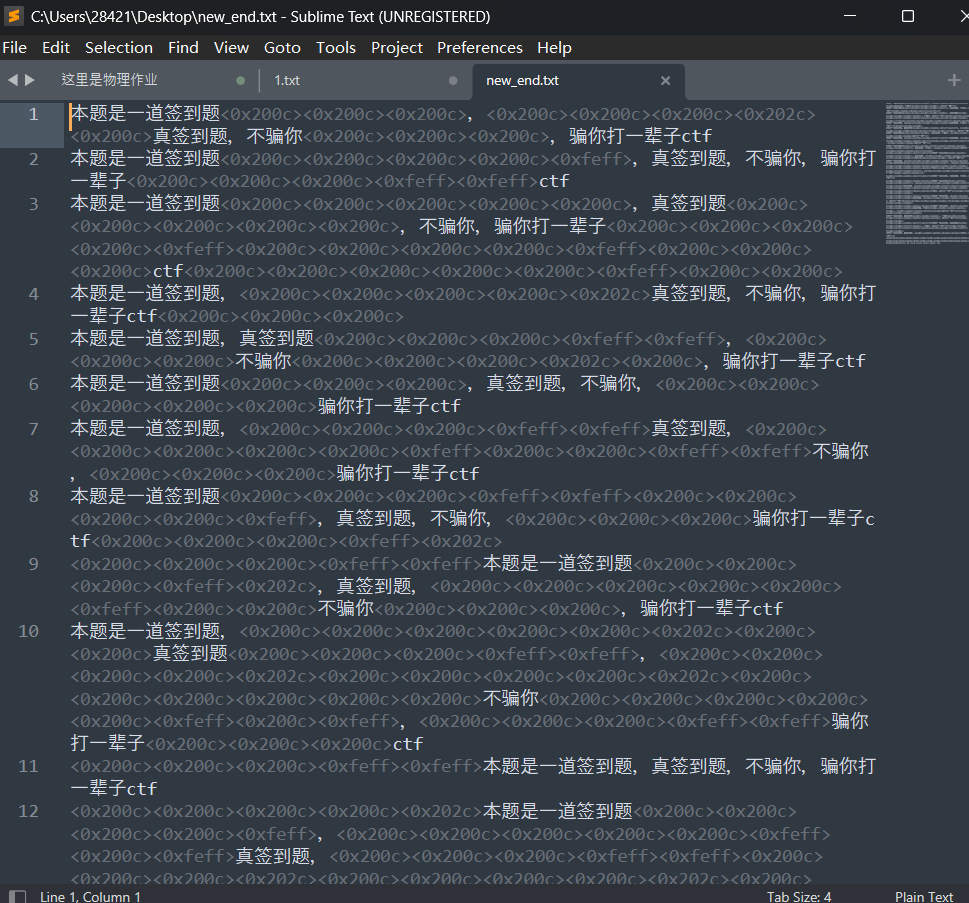The image size is (969, 903).
Task: Minimize the Sublime Text window
Action: [850, 16]
